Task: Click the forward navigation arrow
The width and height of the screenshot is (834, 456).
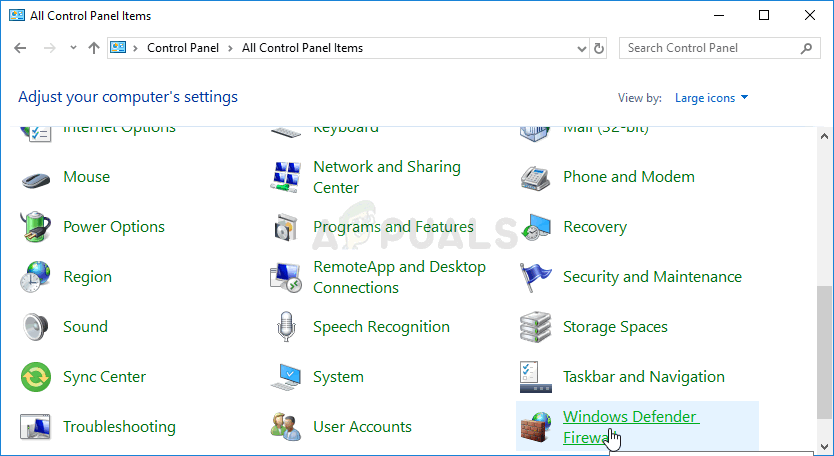Action: click(49, 48)
